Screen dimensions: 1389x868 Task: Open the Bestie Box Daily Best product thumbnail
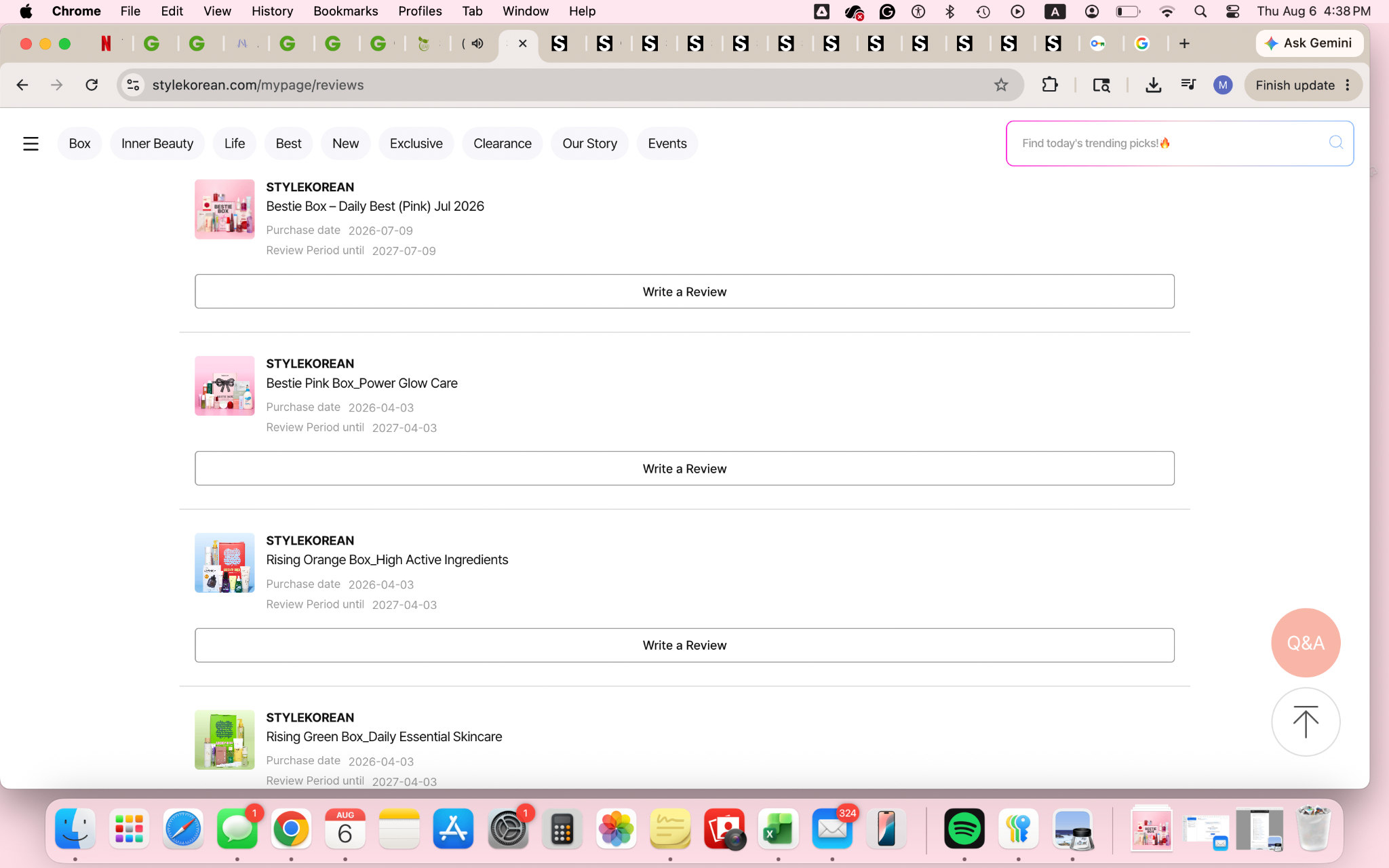pos(224,209)
